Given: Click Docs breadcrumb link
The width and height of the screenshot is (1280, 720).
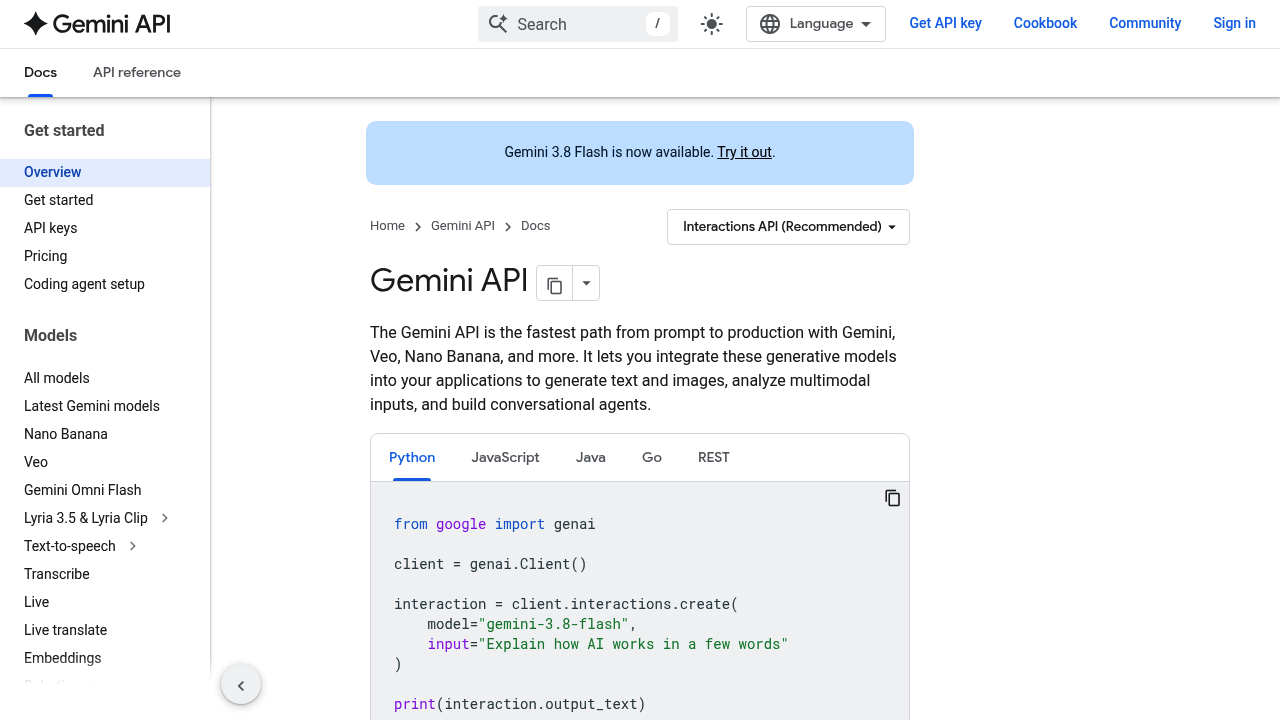Looking at the screenshot, I should pyautogui.click(x=536, y=226).
